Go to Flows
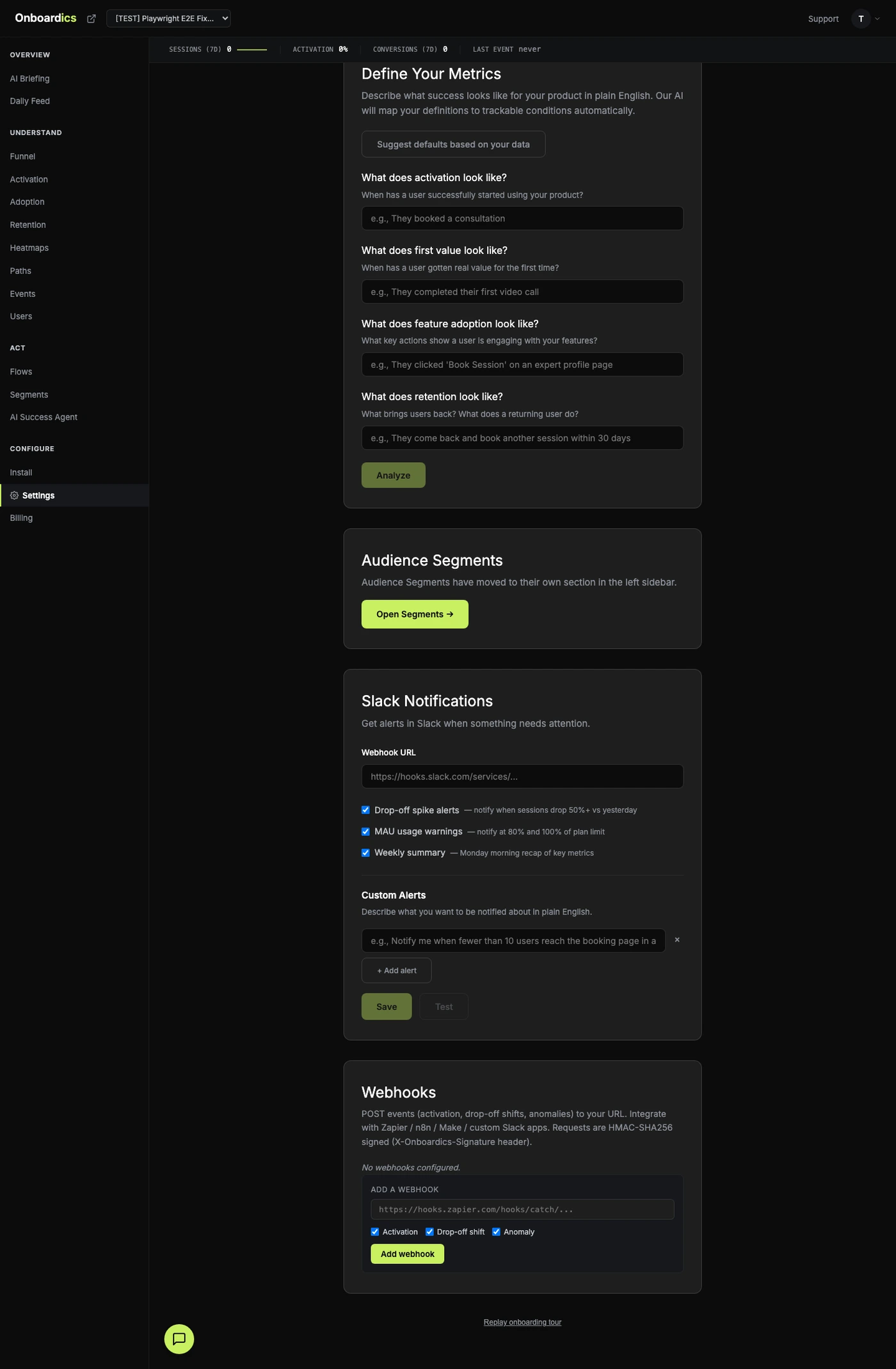The height and width of the screenshot is (1369, 896). [20, 371]
